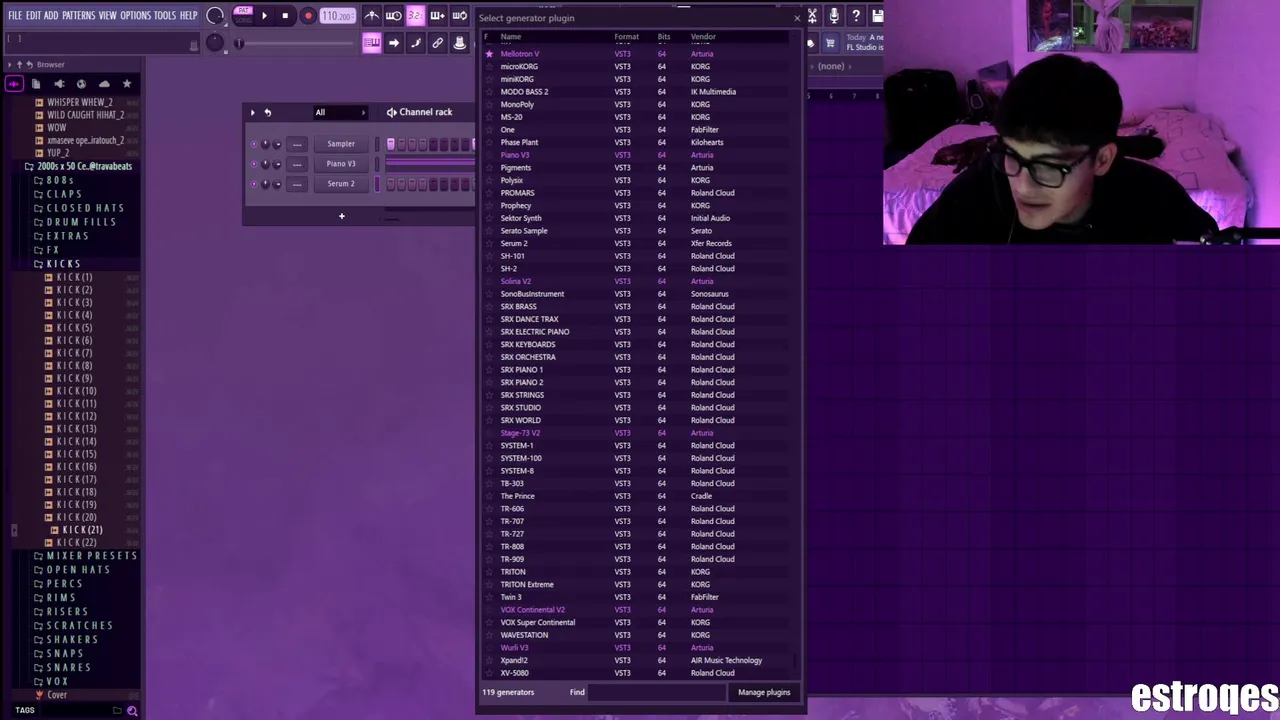
Task: Click the star favorite icon beside Mellotron V
Action: click(489, 54)
